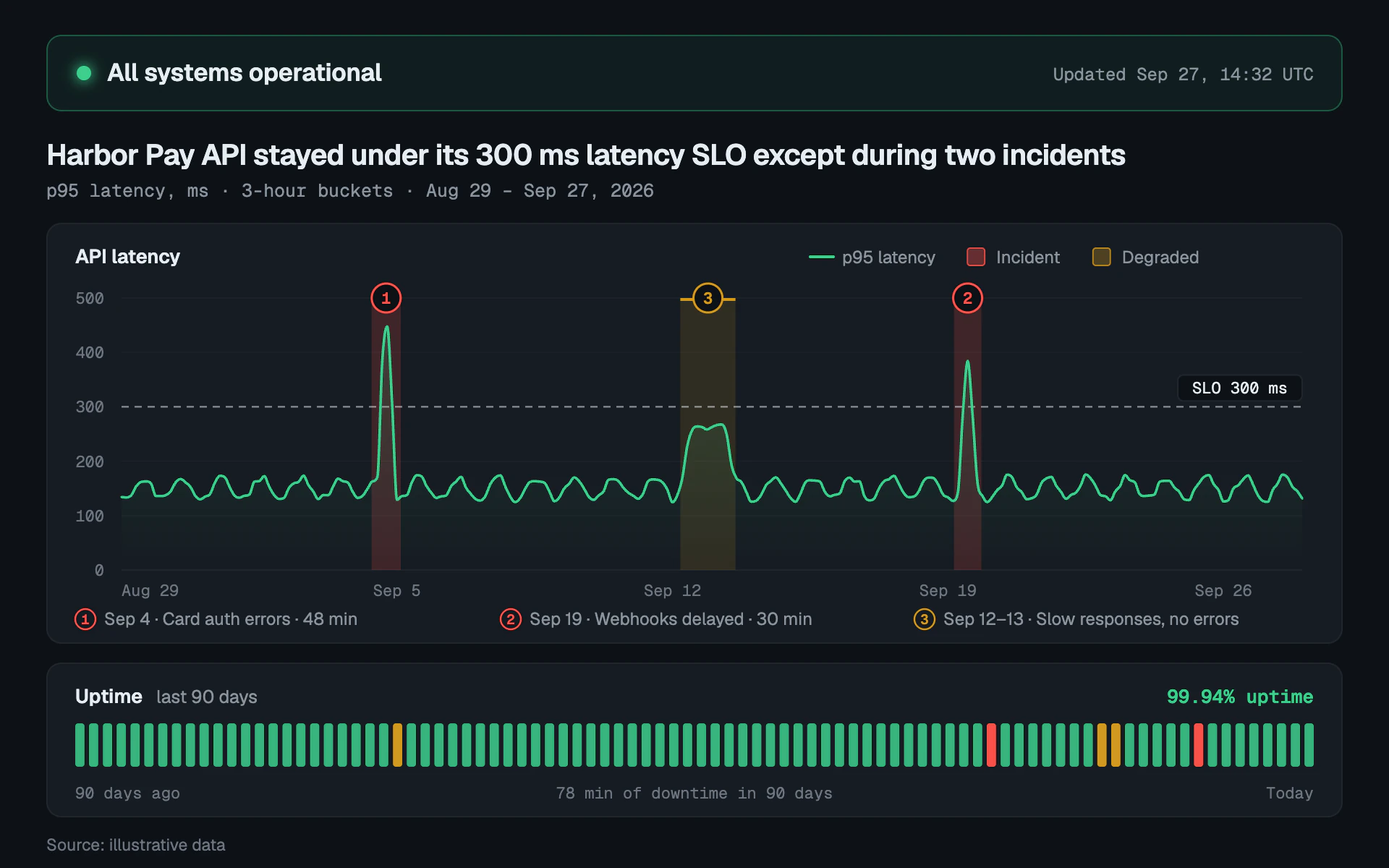Click the Source: illustrative data footer
1389x868 pixels.
click(136, 845)
